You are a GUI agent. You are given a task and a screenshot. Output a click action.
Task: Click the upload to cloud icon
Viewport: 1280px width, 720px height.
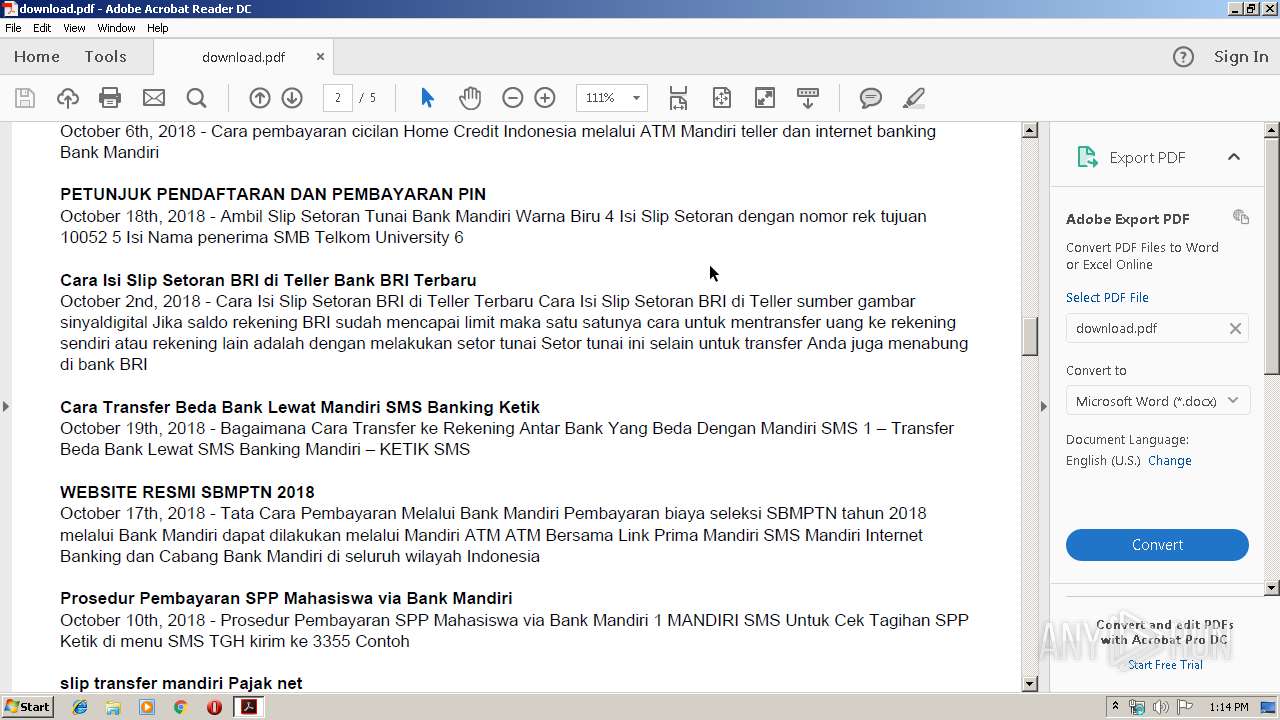tap(67, 98)
